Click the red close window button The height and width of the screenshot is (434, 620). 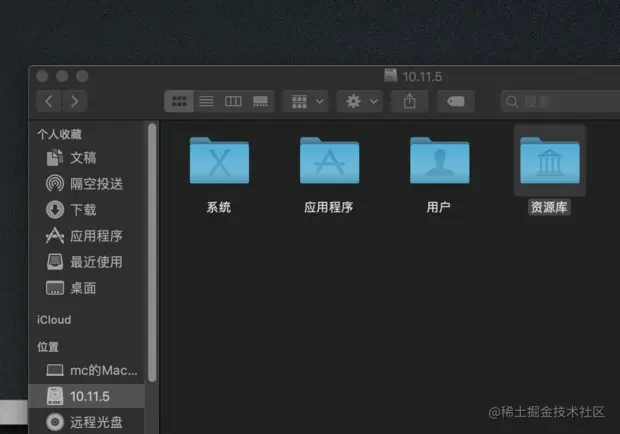[42, 76]
